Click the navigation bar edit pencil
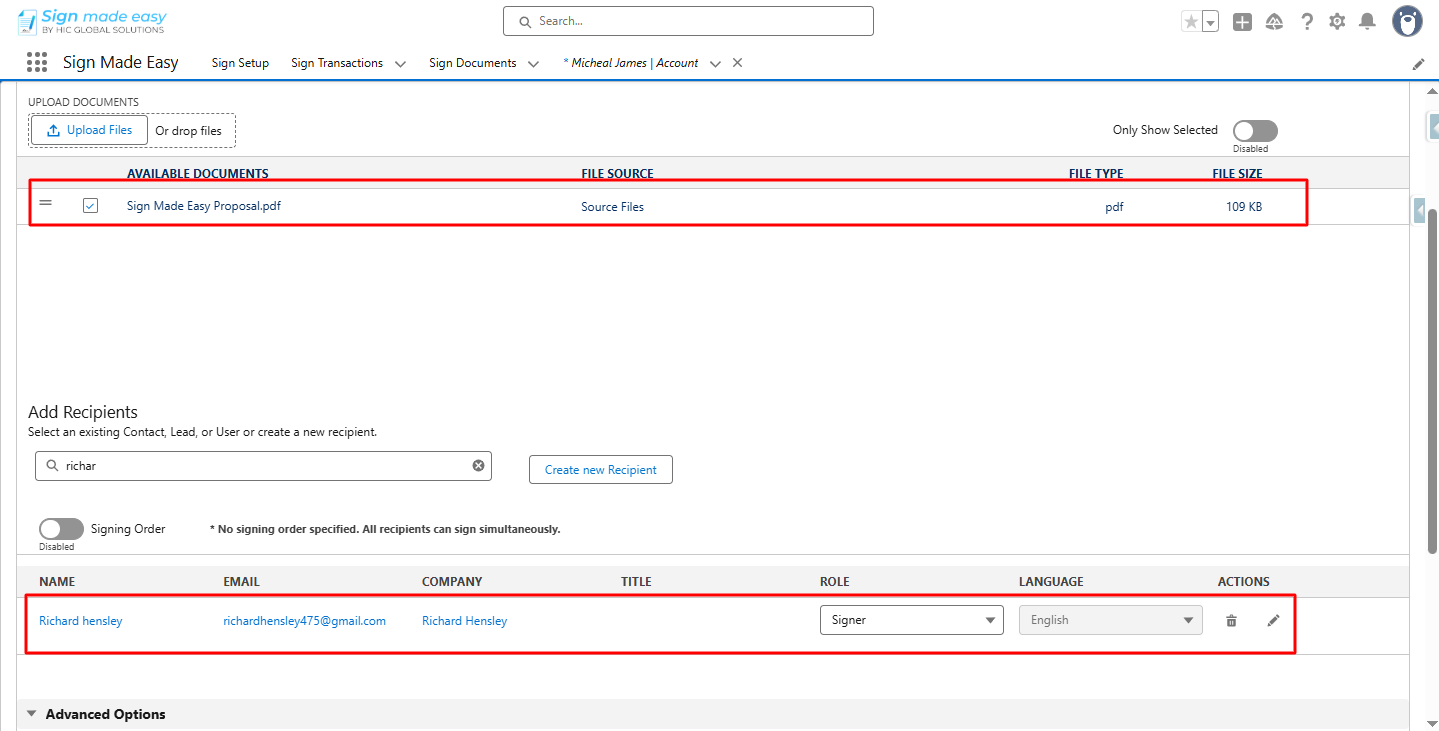 1418,64
